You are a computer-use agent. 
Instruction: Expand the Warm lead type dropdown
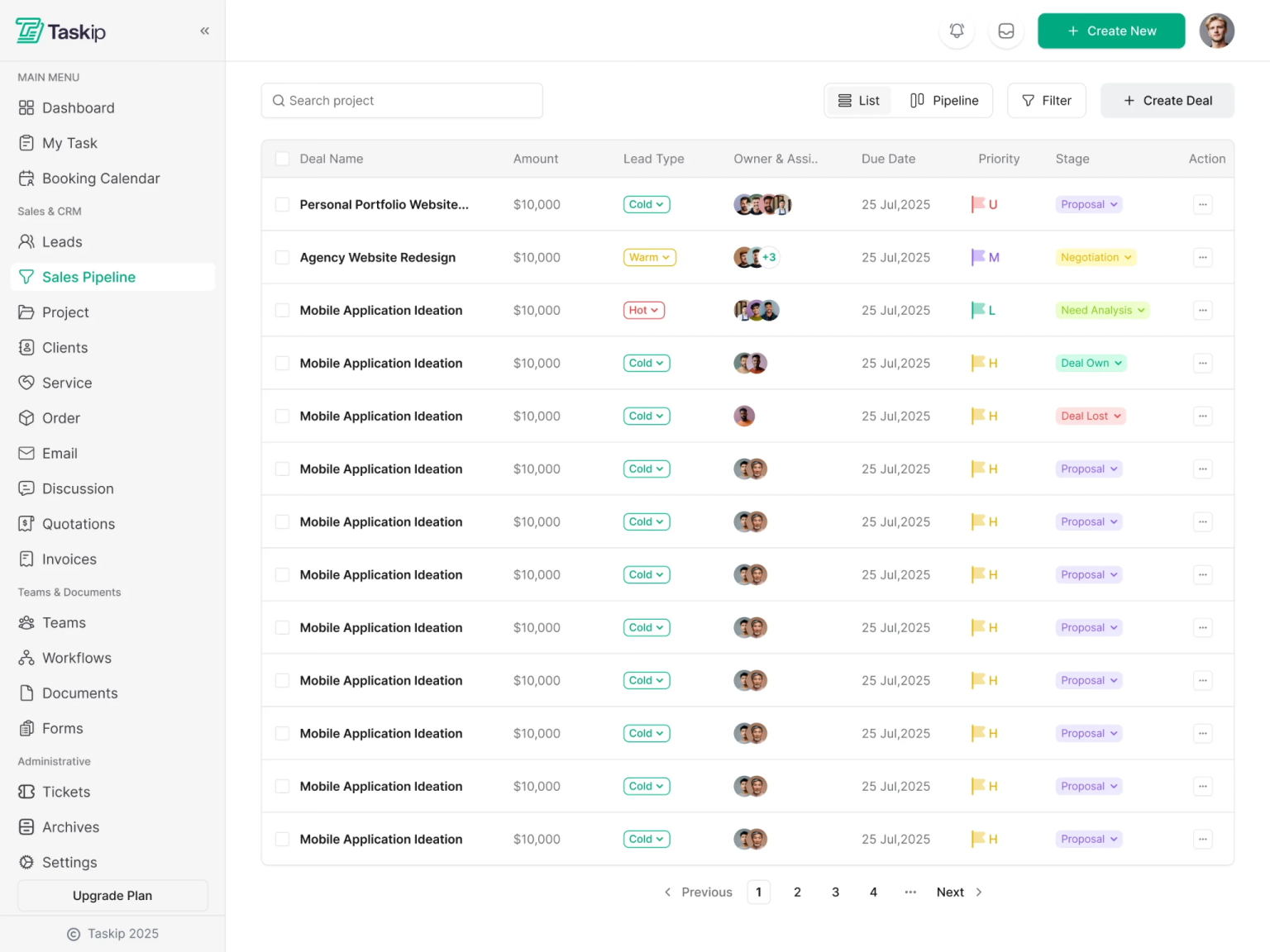tap(649, 257)
